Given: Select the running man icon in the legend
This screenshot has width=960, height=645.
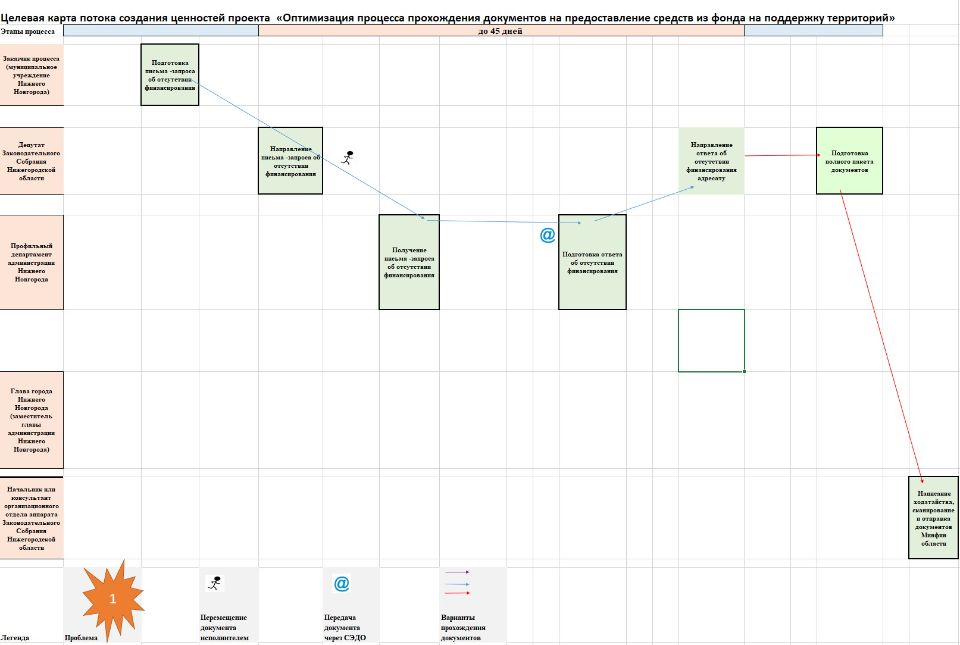Looking at the screenshot, I should pyautogui.click(x=214, y=582).
